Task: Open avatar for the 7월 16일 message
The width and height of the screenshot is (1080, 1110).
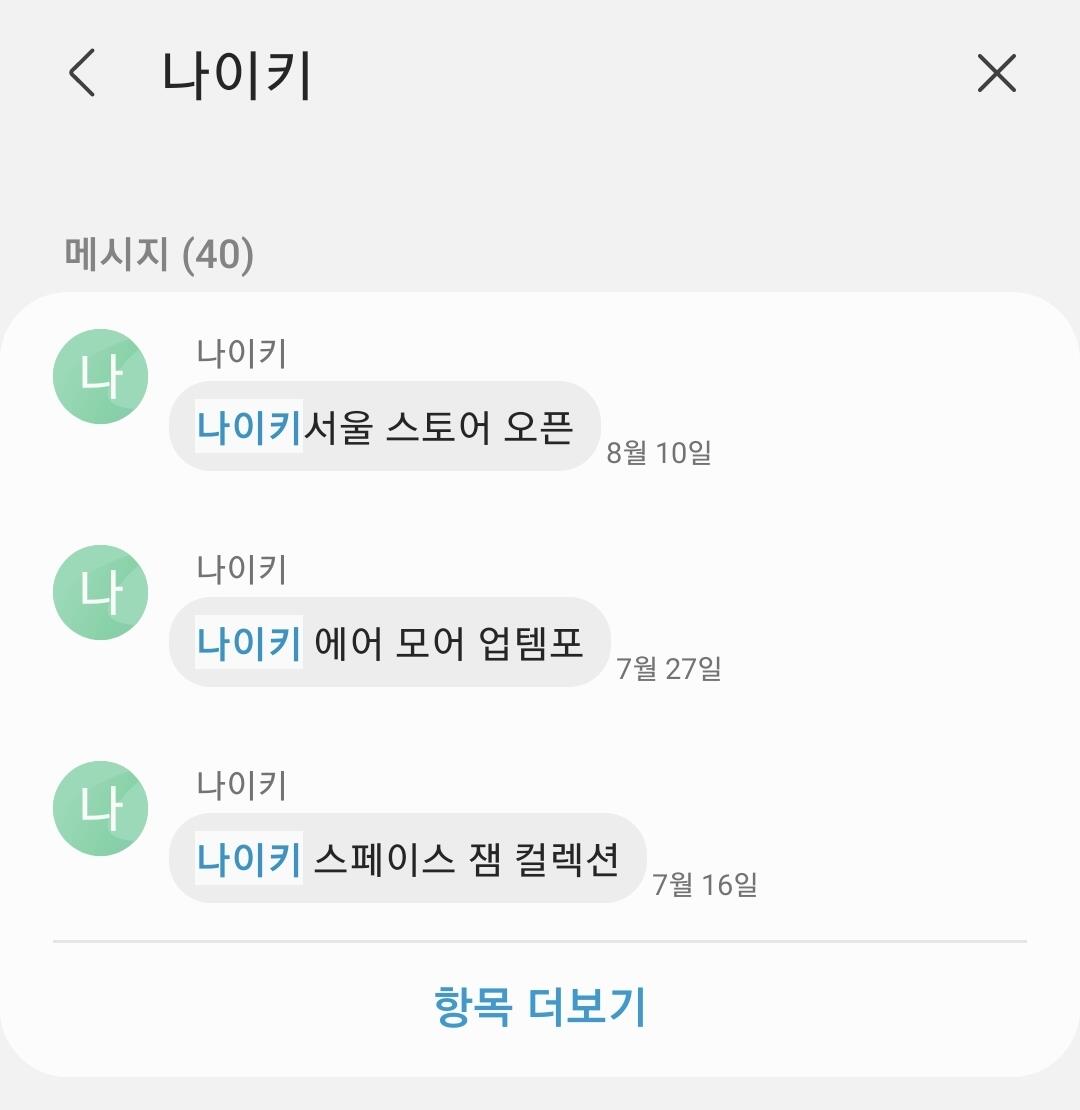Action: point(100,808)
